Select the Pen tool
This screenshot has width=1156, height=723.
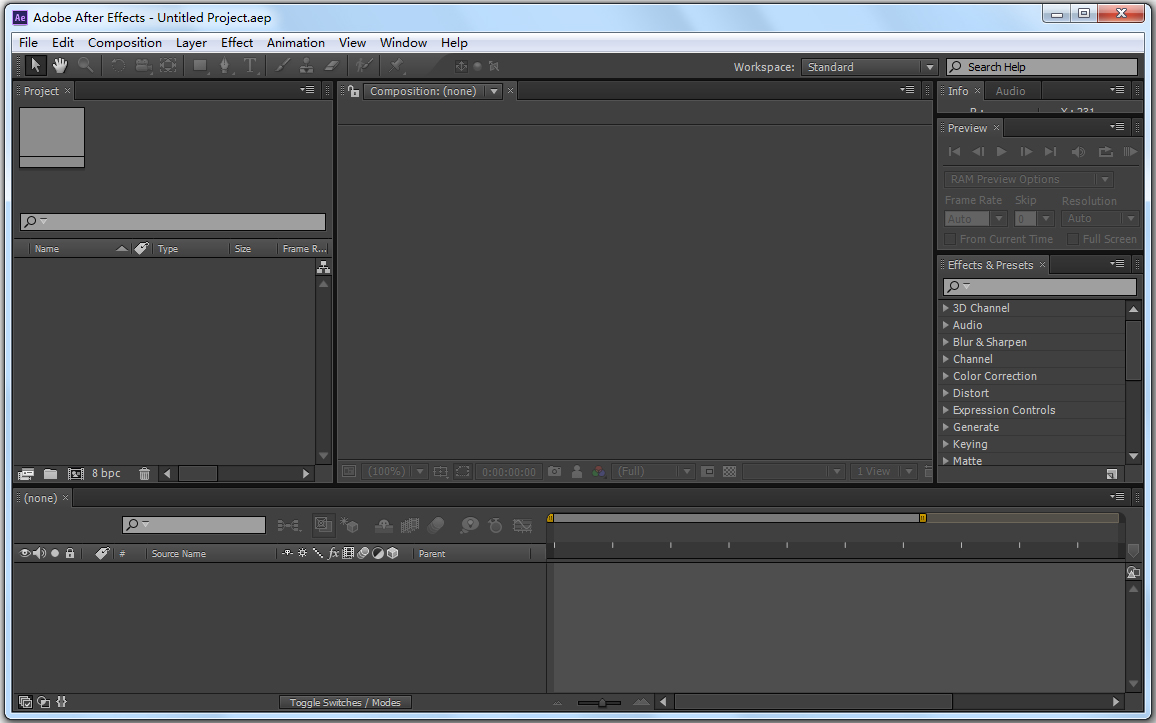[225, 66]
